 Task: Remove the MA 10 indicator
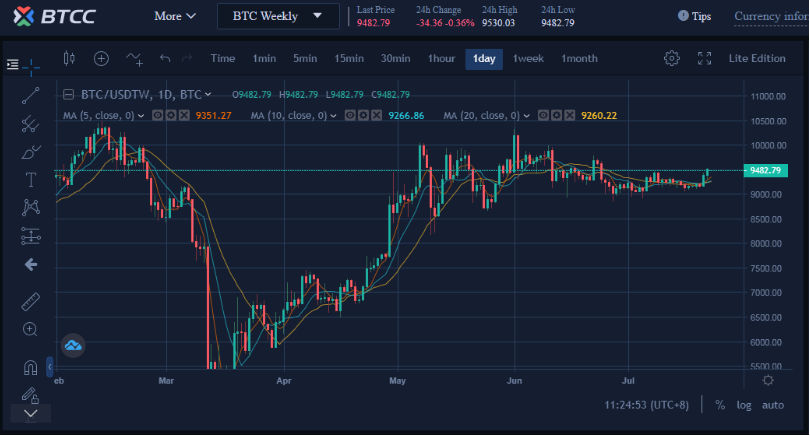tap(377, 115)
